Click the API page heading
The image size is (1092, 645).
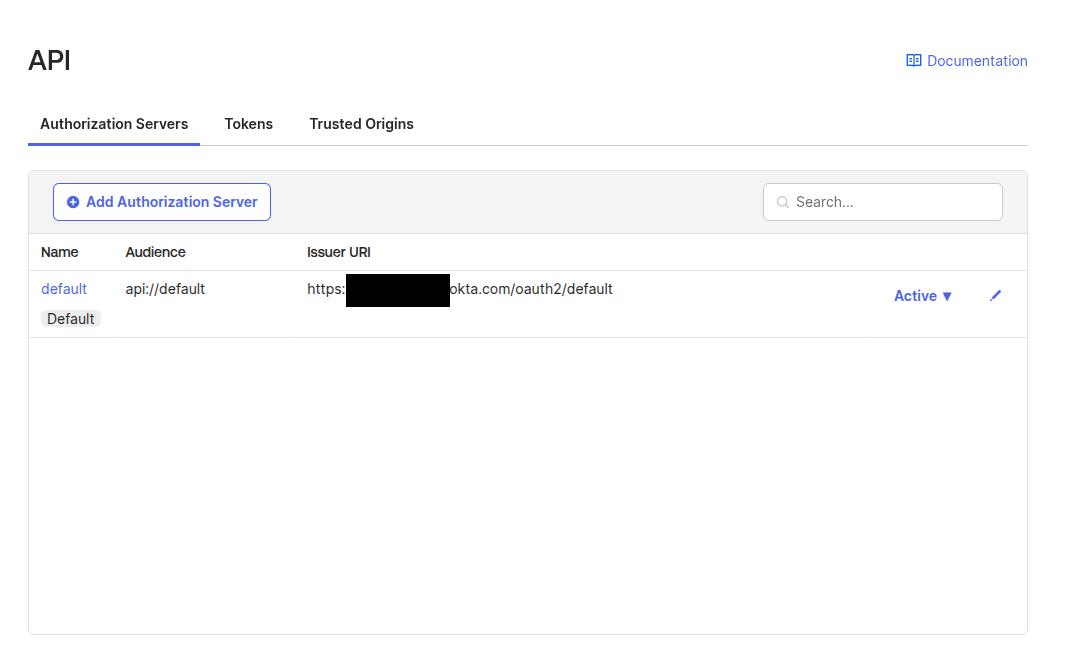[49, 61]
